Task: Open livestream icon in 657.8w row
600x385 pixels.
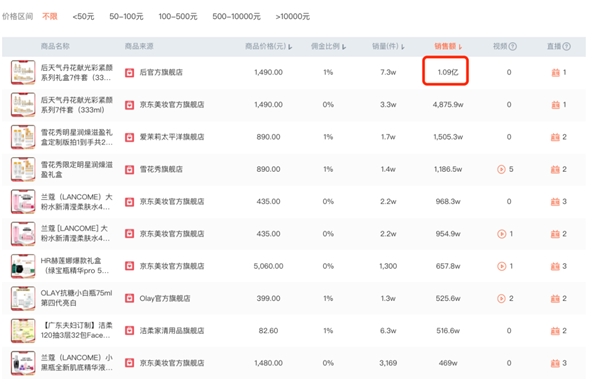Action: [555, 266]
